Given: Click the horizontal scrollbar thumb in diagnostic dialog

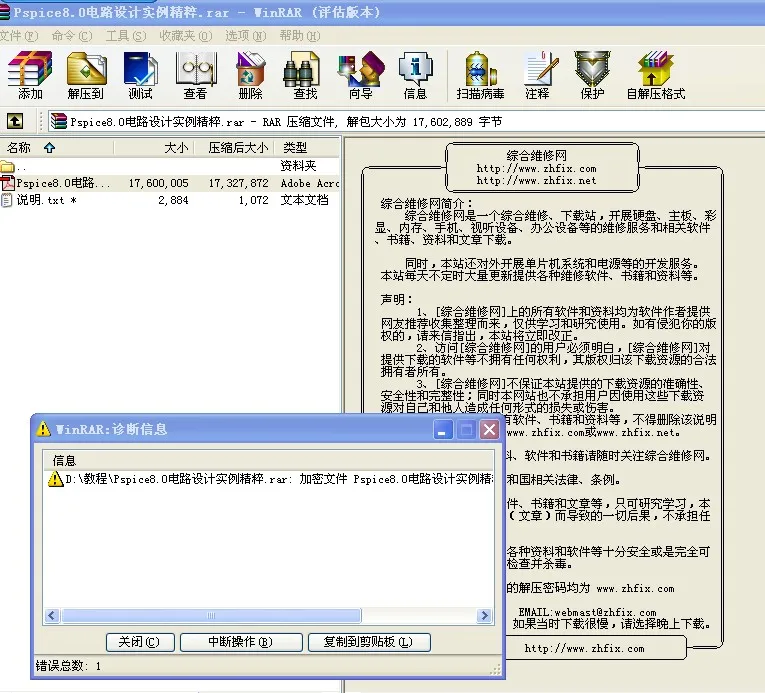Looking at the screenshot, I should [x=211, y=615].
